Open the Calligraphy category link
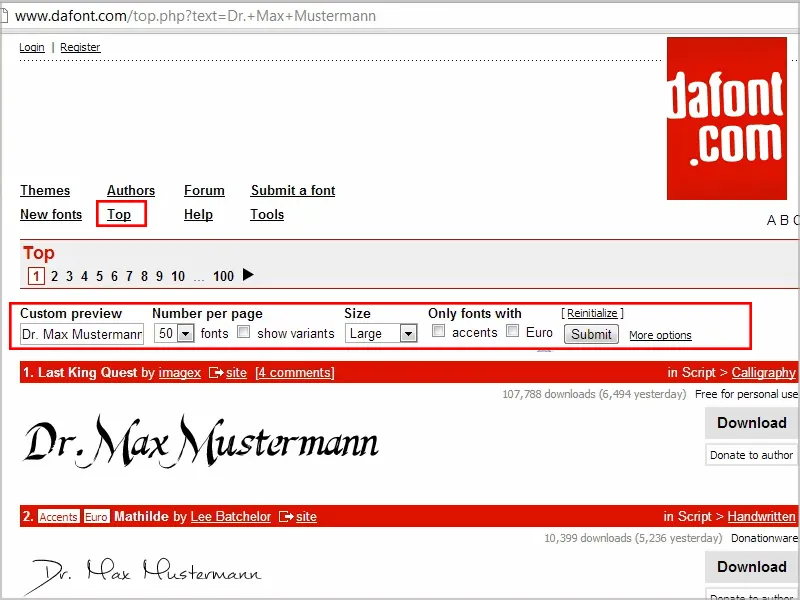This screenshot has height=600, width=800. coord(763,373)
